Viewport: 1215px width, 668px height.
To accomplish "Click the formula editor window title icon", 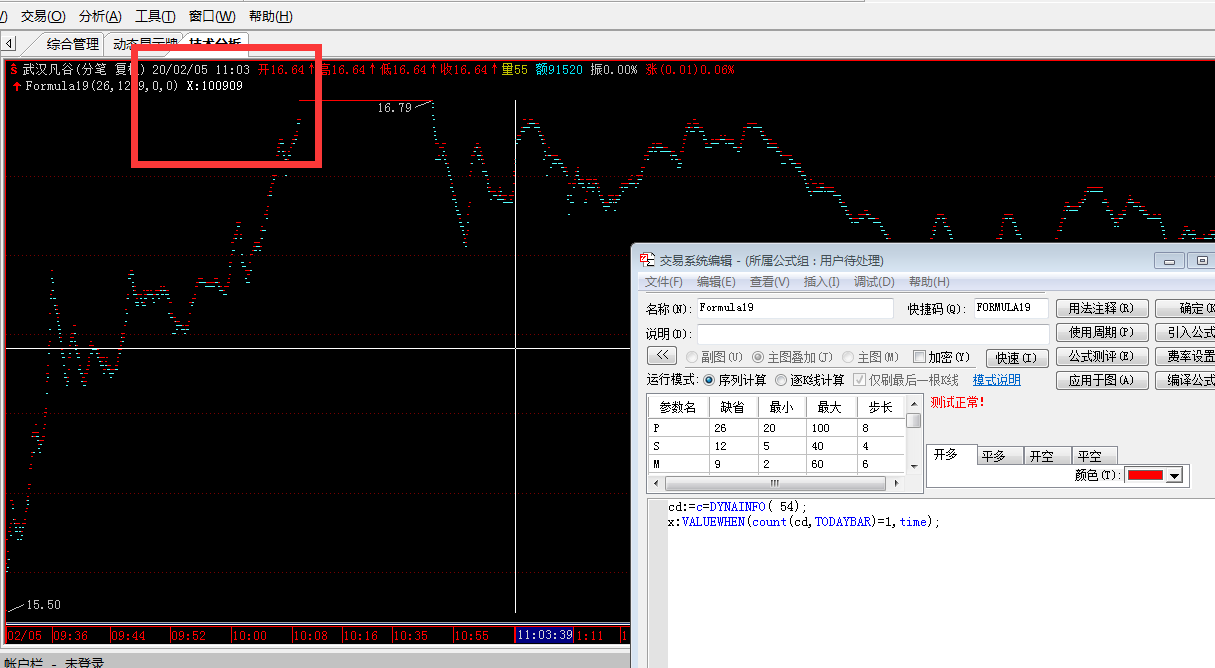I will [648, 261].
